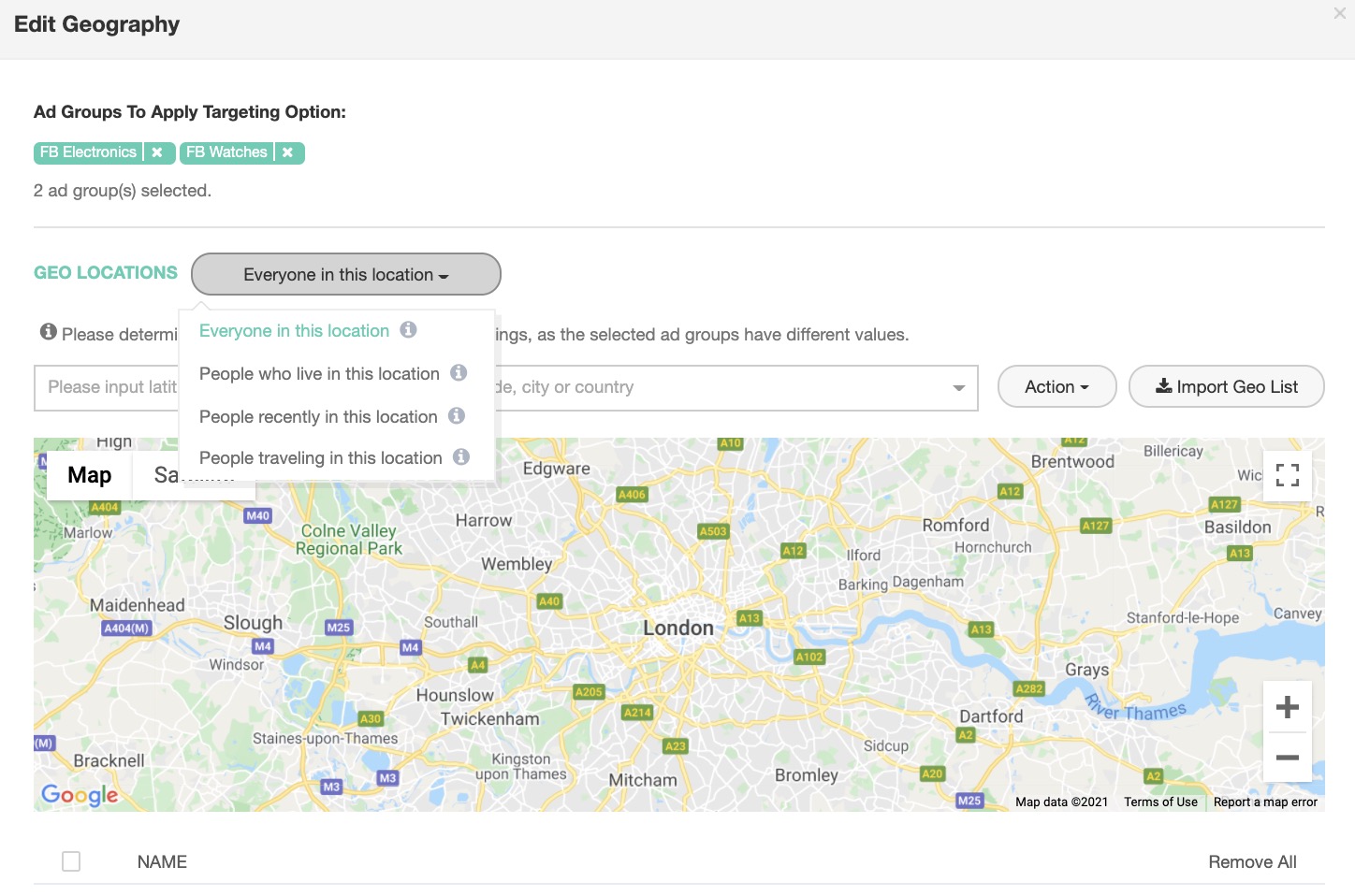Remove the FB Electronics ad group tag
Screen dimensions: 1355x896
(157, 152)
